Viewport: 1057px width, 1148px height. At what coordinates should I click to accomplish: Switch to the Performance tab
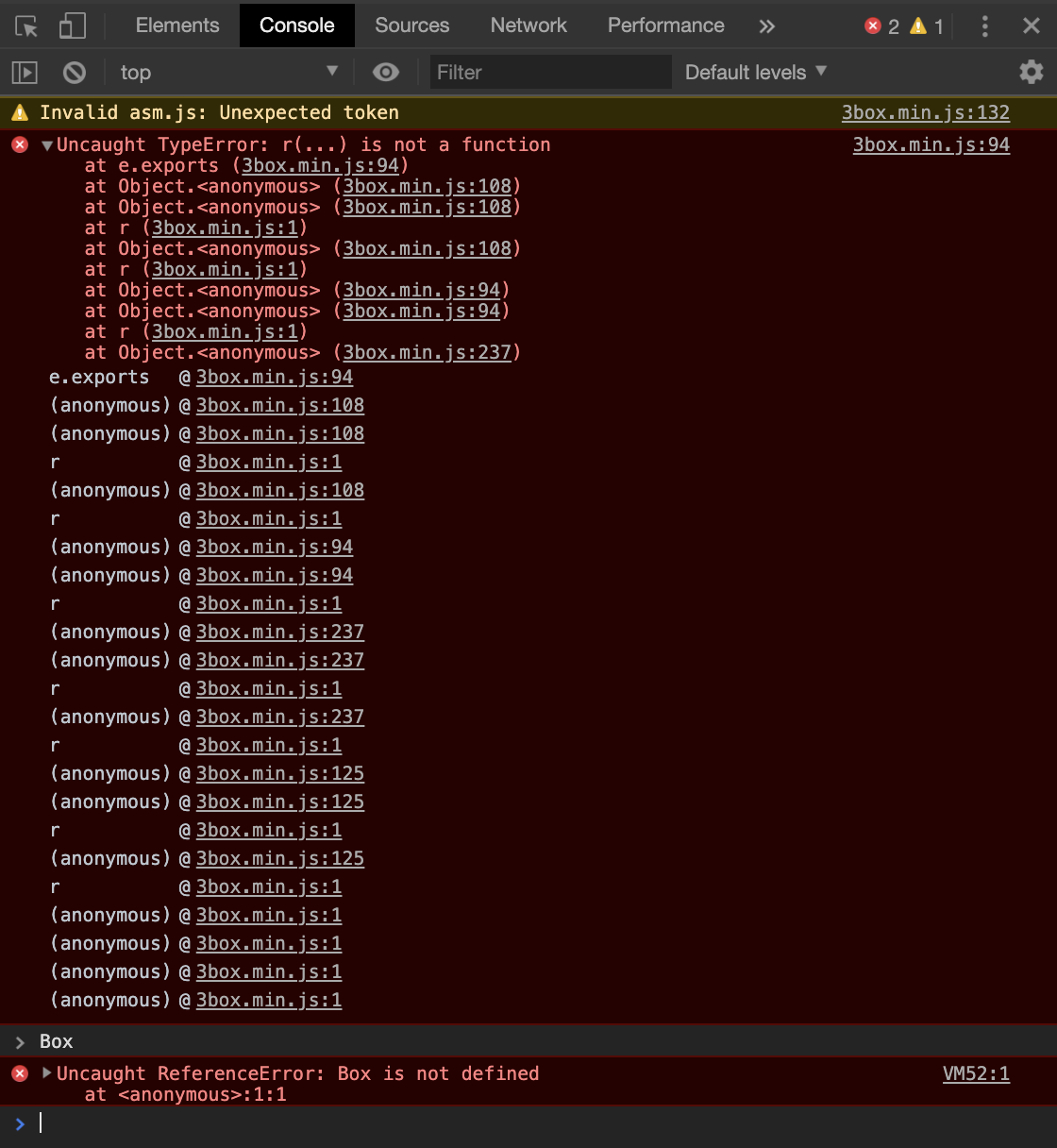pos(666,25)
